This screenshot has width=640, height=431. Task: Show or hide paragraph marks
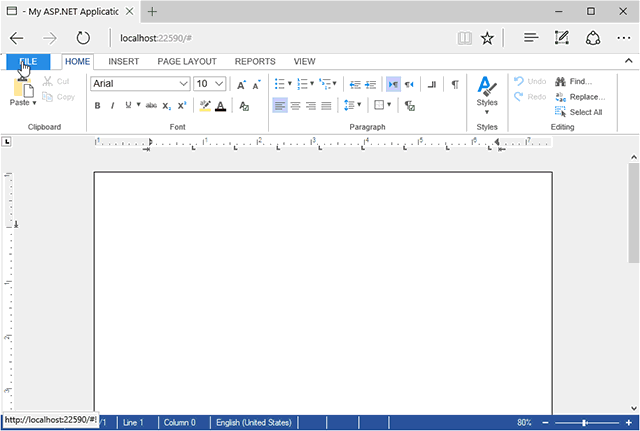pos(455,84)
